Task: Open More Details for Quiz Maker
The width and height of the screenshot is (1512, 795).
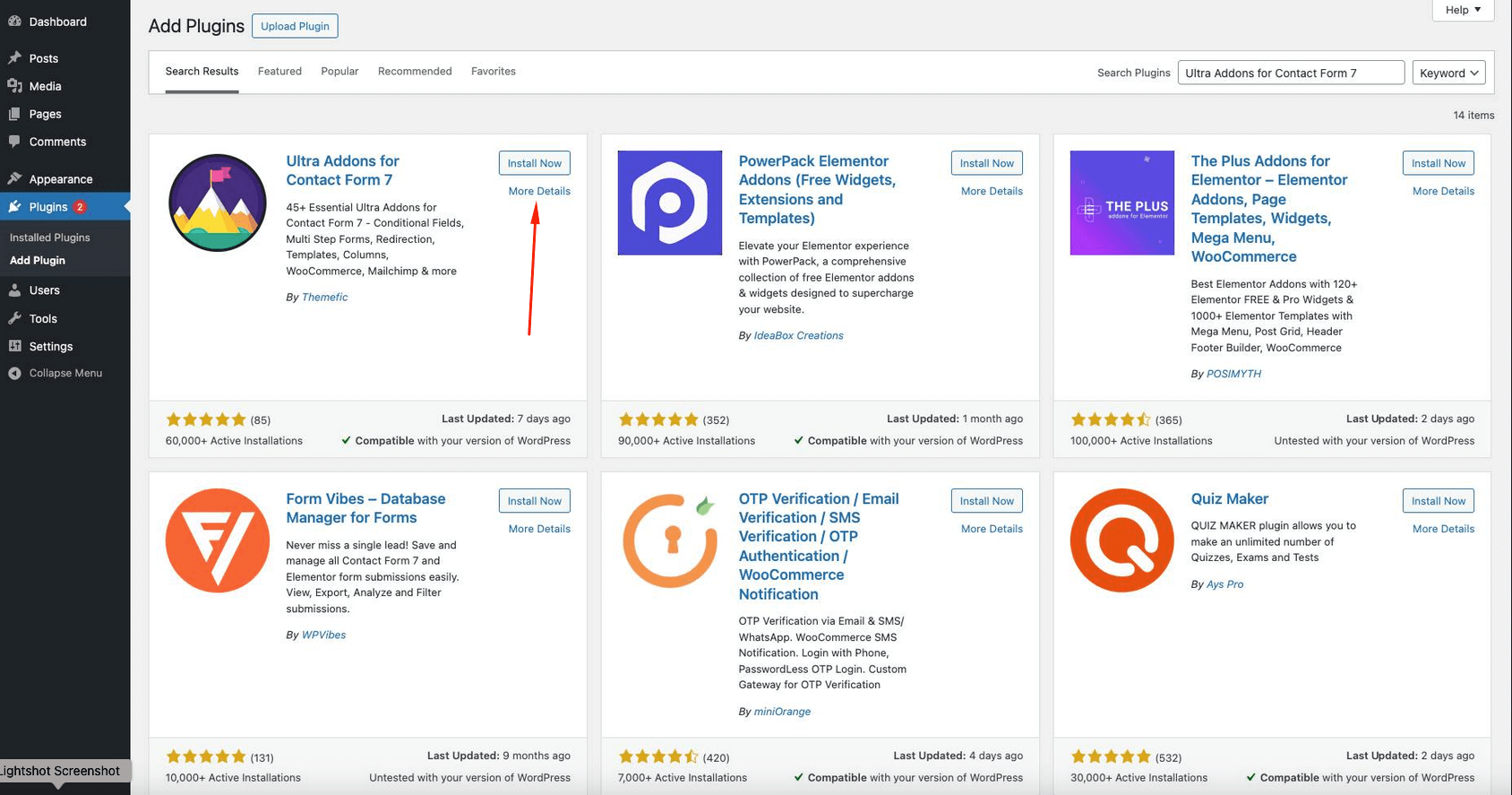Action: [1443, 529]
